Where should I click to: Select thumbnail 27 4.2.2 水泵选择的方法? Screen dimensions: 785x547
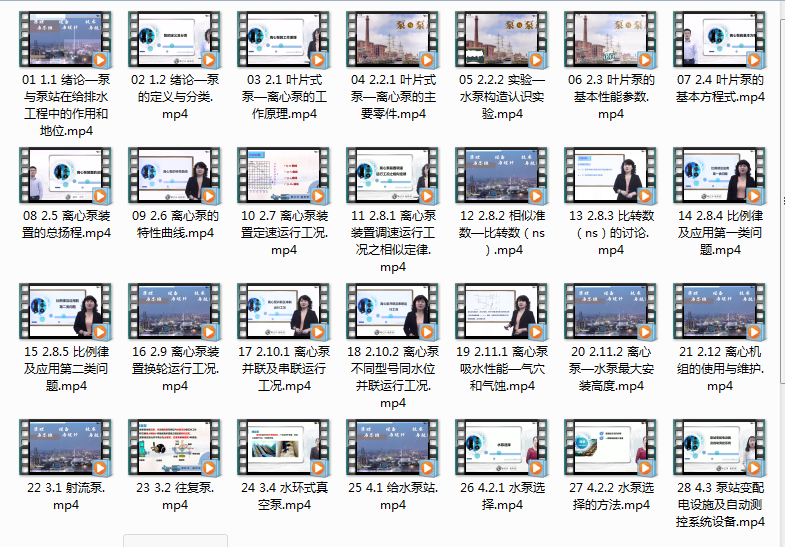[611, 448]
